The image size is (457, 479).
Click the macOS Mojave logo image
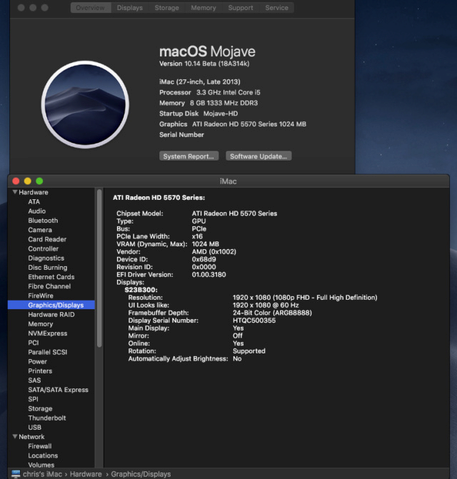[85, 104]
